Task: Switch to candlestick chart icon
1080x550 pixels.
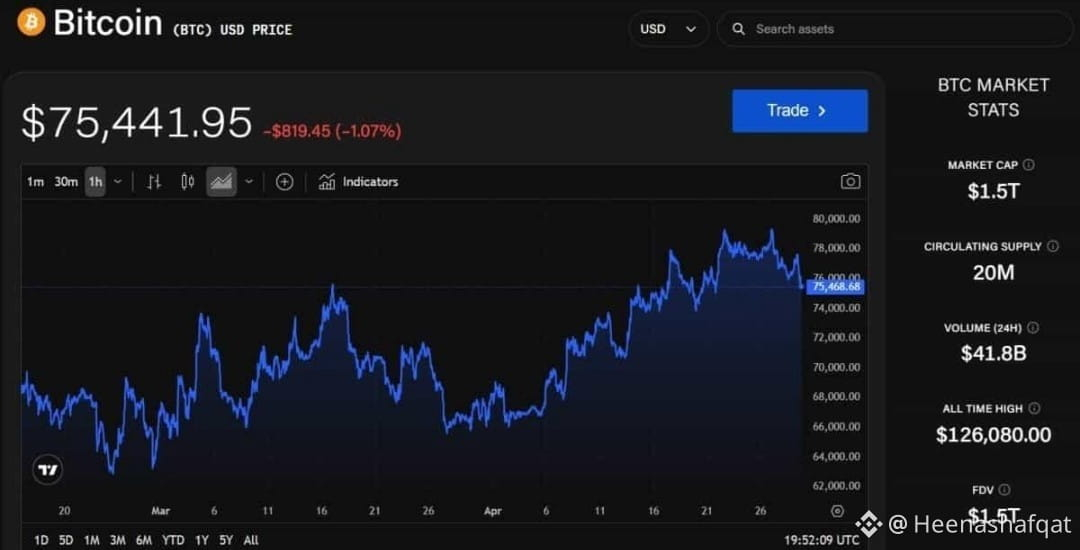Action: tap(187, 182)
